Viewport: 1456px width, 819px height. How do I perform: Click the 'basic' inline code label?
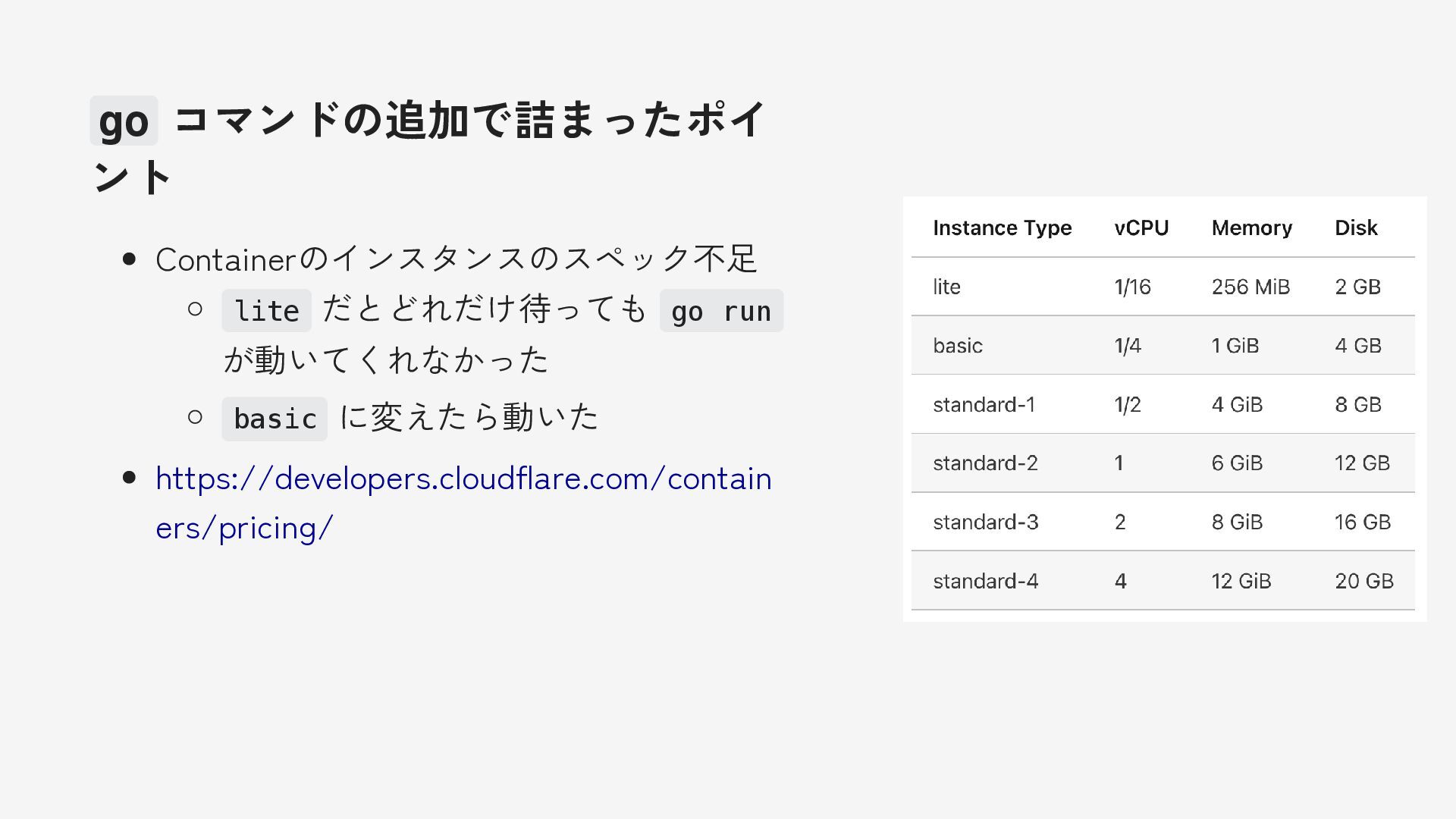coord(275,419)
